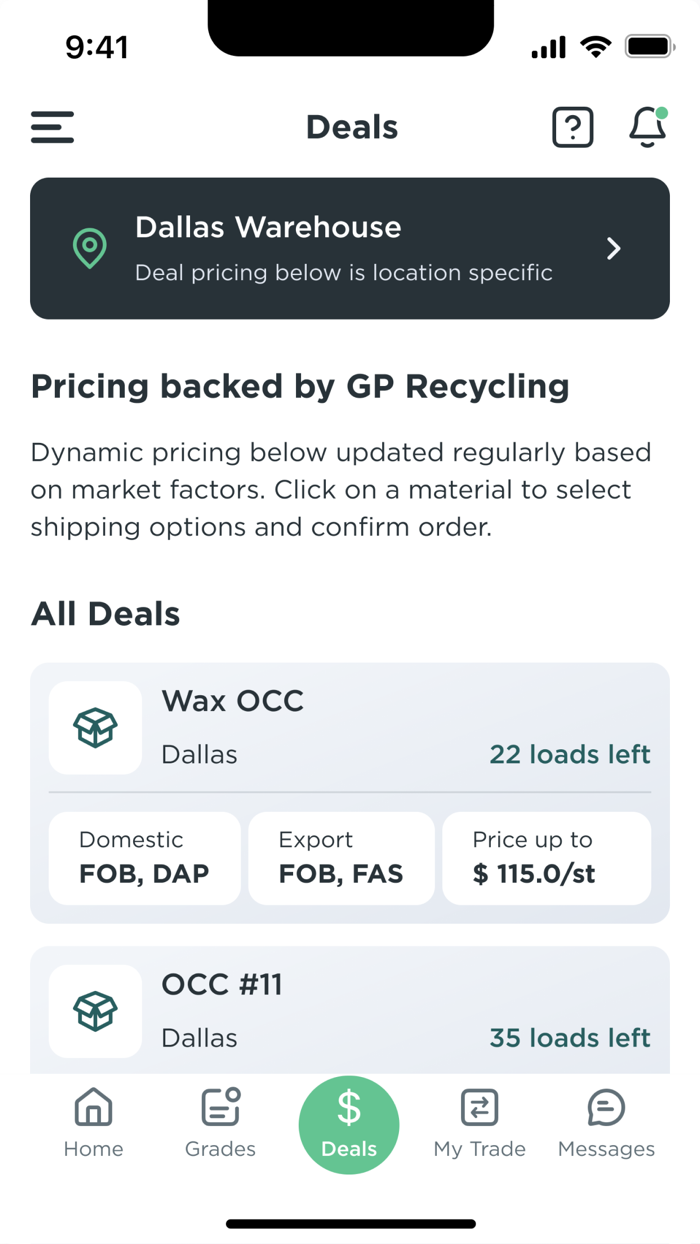
Task: Switch to My Trade tab
Action: pos(479,1123)
